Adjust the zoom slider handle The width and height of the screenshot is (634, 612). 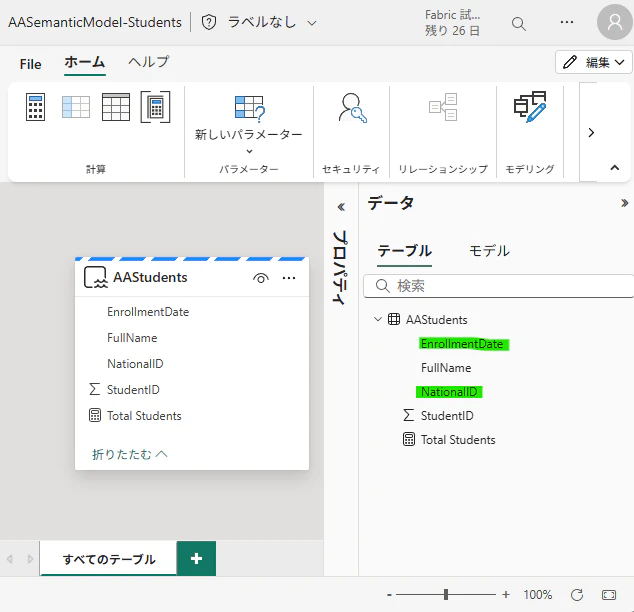(x=446, y=594)
